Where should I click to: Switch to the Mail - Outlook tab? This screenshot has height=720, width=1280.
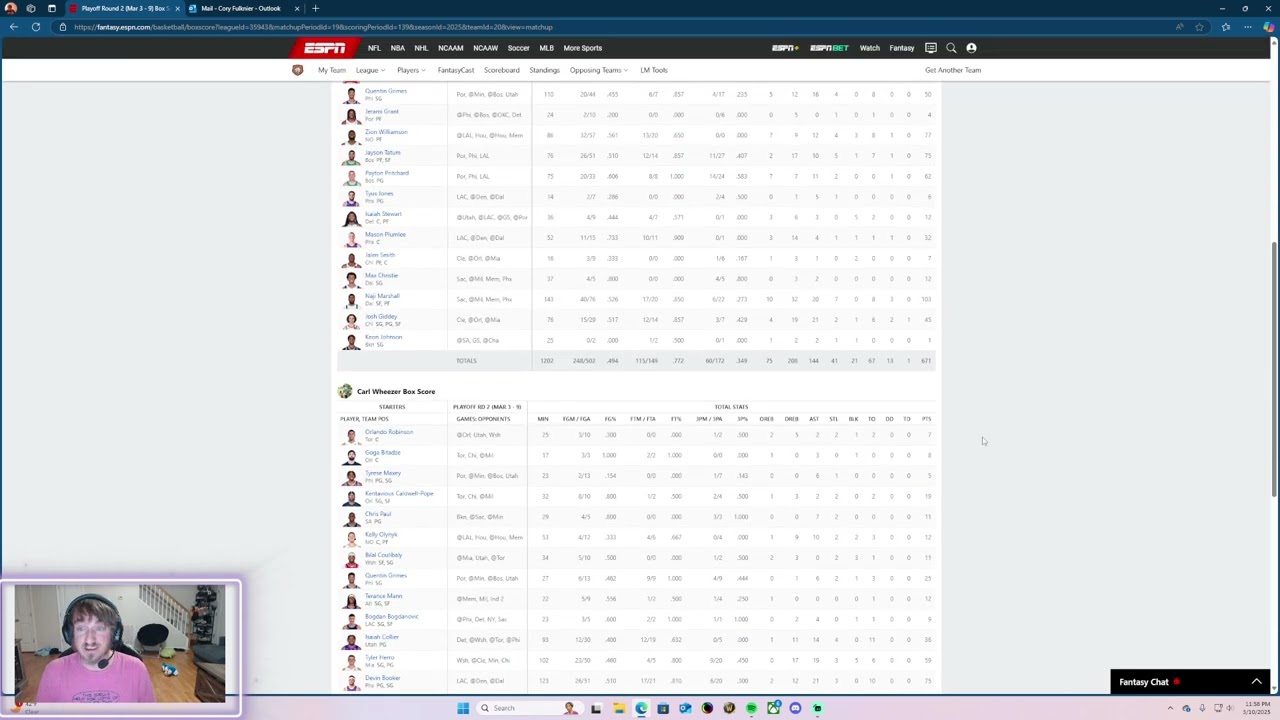click(241, 8)
